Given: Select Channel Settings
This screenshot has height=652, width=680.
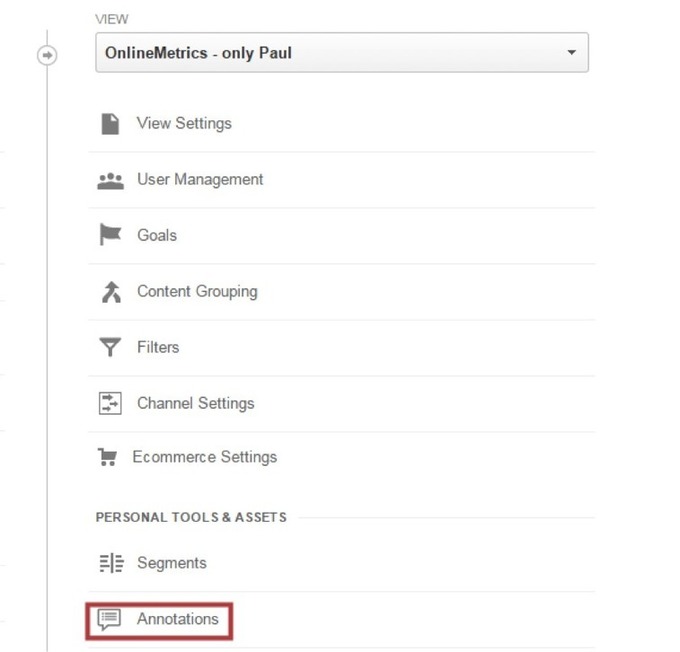Looking at the screenshot, I should (196, 403).
